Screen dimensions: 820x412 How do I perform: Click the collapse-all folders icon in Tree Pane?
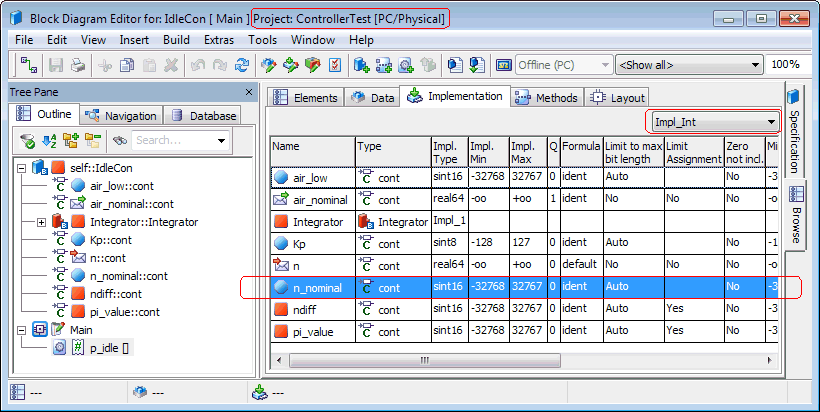tap(93, 140)
